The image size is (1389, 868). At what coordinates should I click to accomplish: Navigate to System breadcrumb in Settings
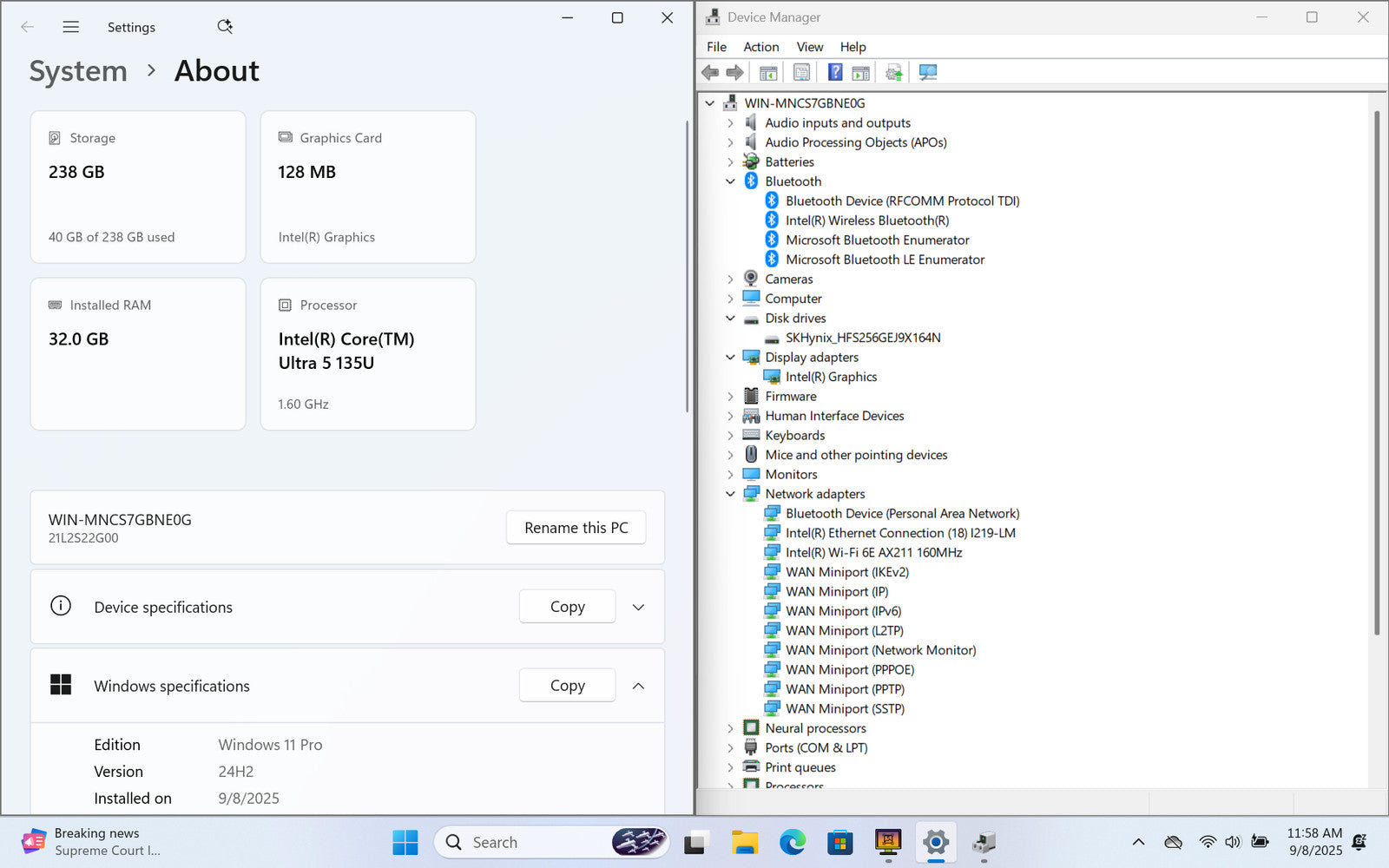[78, 71]
